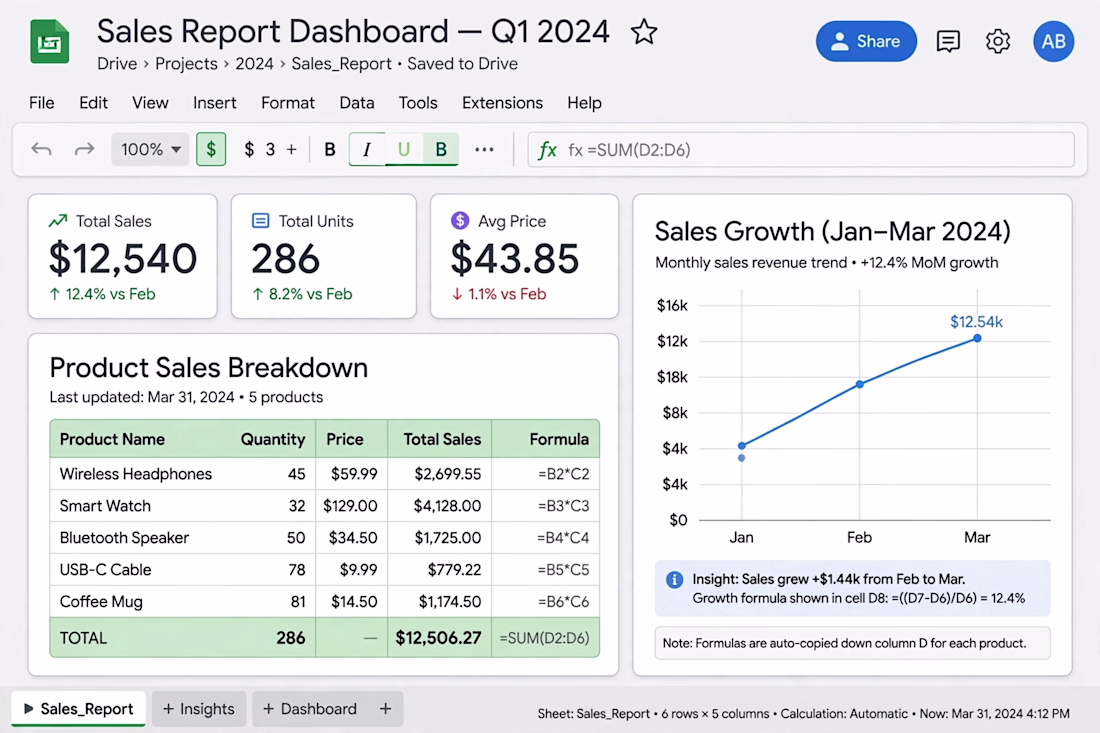Click the undo arrow icon
The width and height of the screenshot is (1100, 733).
pos(41,149)
